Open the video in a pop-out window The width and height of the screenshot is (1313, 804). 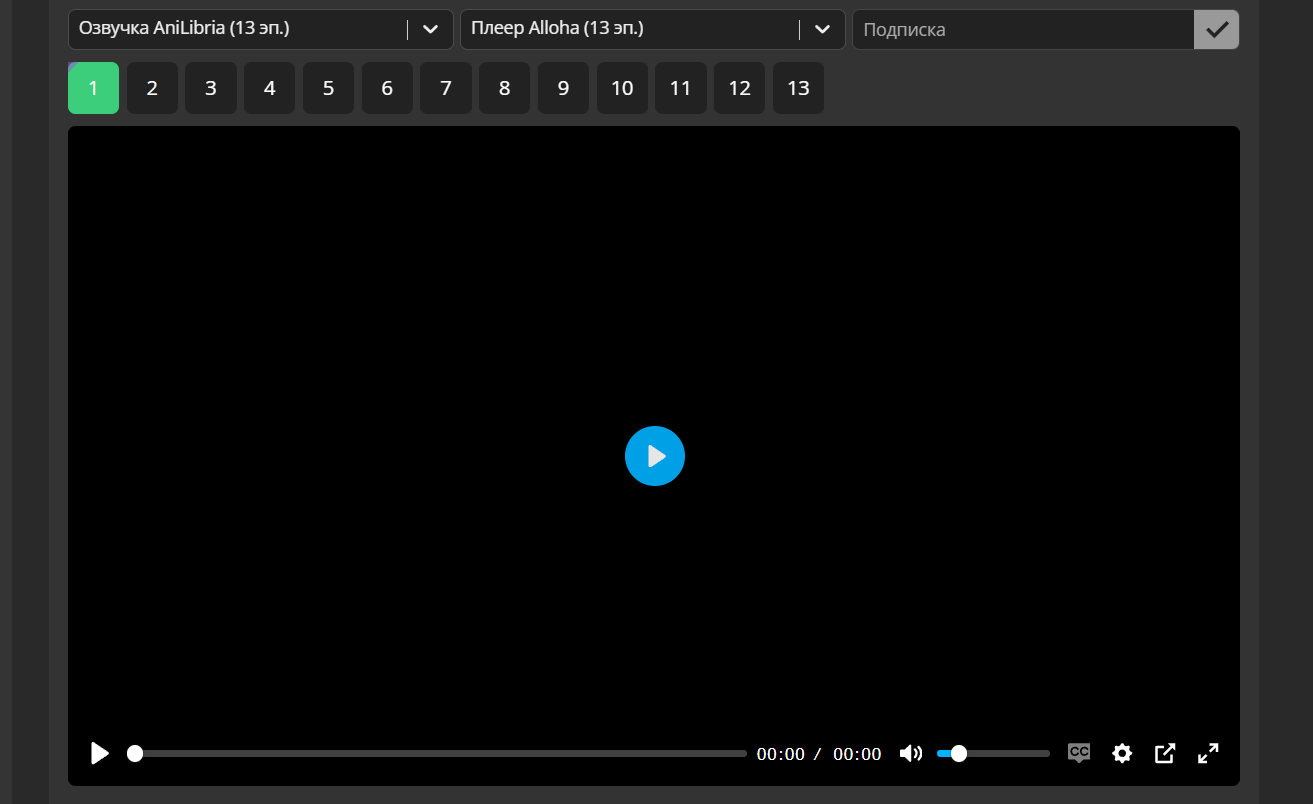pyautogui.click(x=1165, y=753)
